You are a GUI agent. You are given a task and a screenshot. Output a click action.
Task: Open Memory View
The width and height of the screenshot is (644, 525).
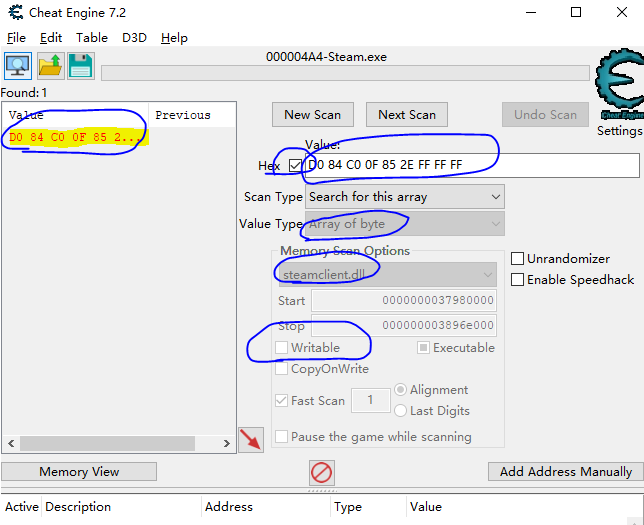pyautogui.click(x=79, y=472)
